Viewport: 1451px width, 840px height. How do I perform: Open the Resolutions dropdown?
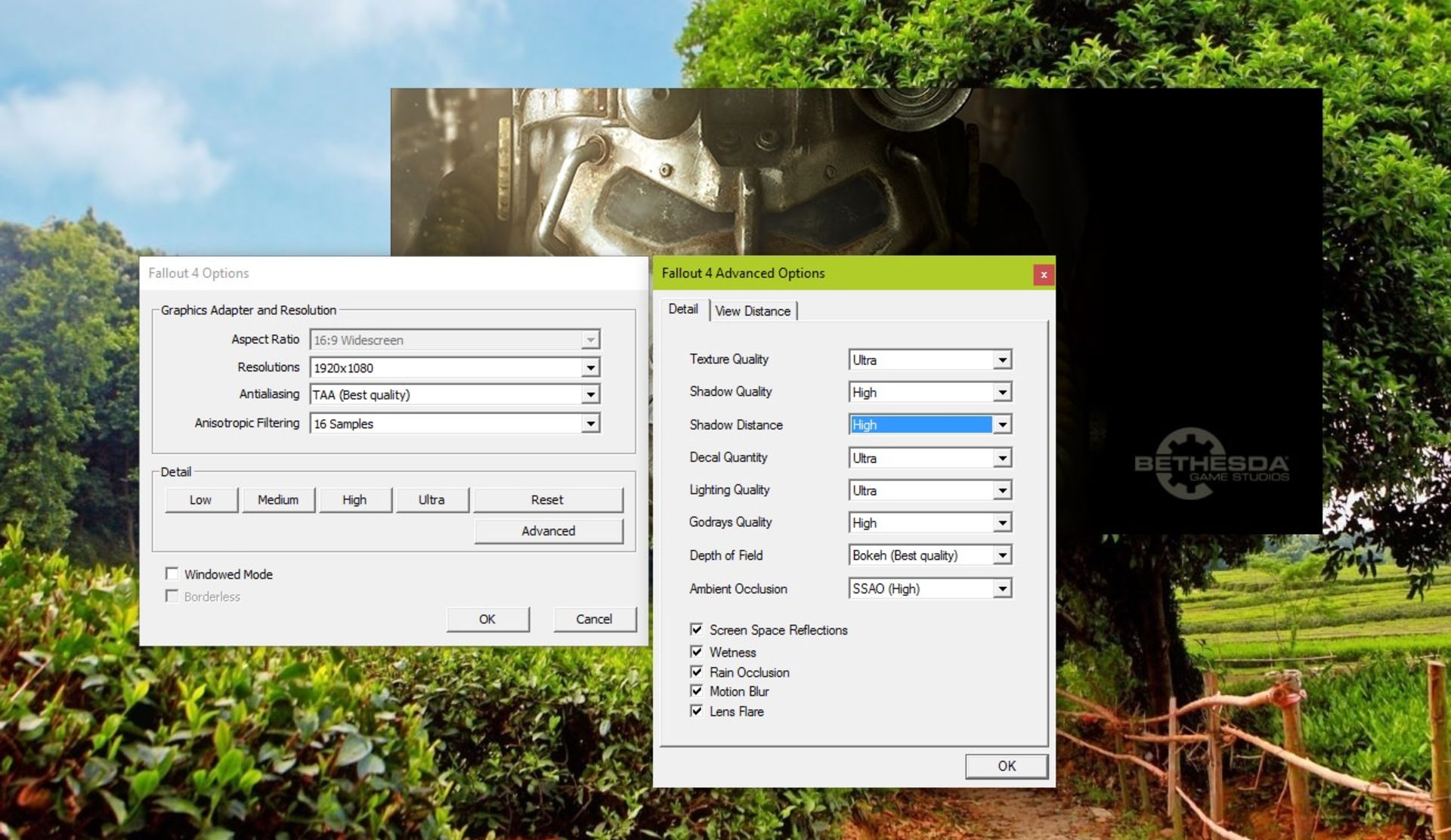(590, 368)
